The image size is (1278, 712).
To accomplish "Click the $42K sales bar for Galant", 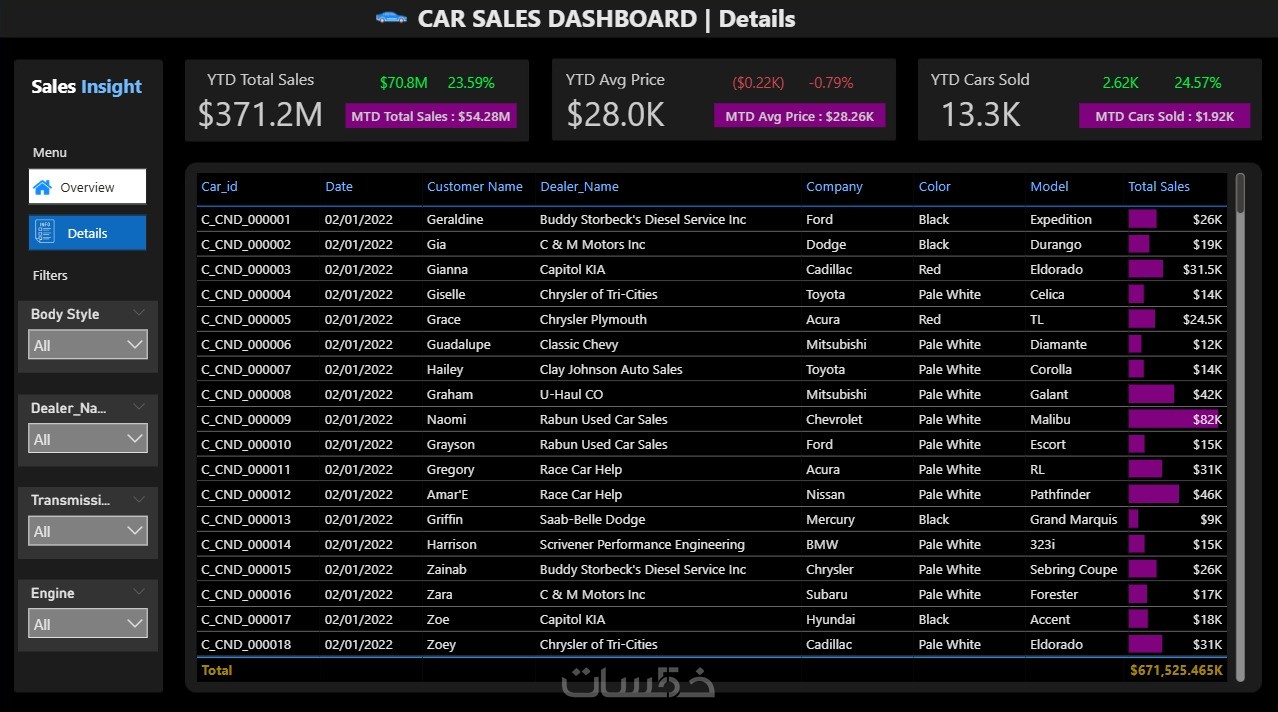I will pyautogui.click(x=1151, y=394).
